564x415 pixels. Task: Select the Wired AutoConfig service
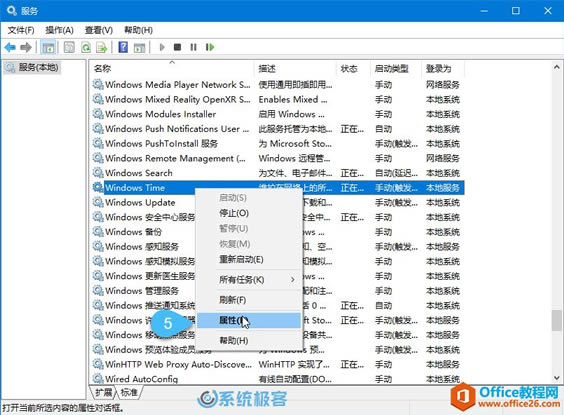[141, 379]
